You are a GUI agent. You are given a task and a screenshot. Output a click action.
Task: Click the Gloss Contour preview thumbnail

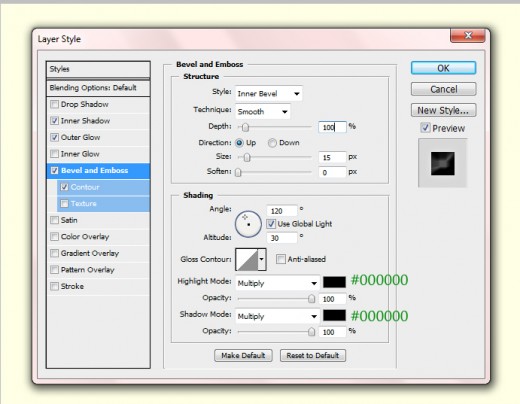click(247, 259)
